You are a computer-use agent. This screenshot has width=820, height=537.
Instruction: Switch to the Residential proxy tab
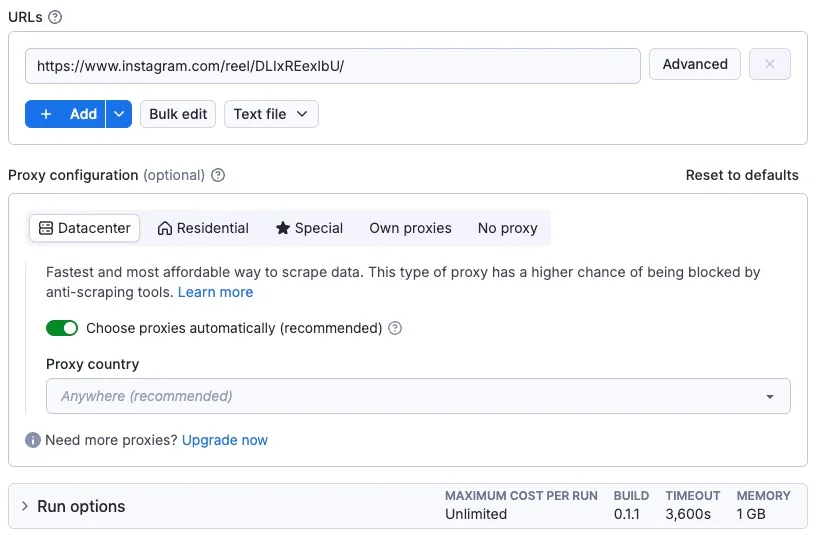coord(203,228)
